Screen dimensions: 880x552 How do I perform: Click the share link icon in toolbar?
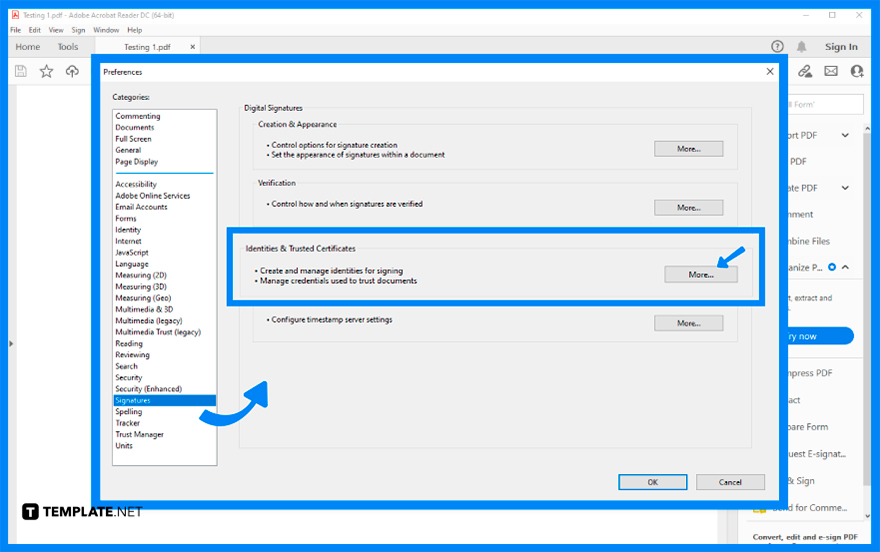tap(805, 71)
